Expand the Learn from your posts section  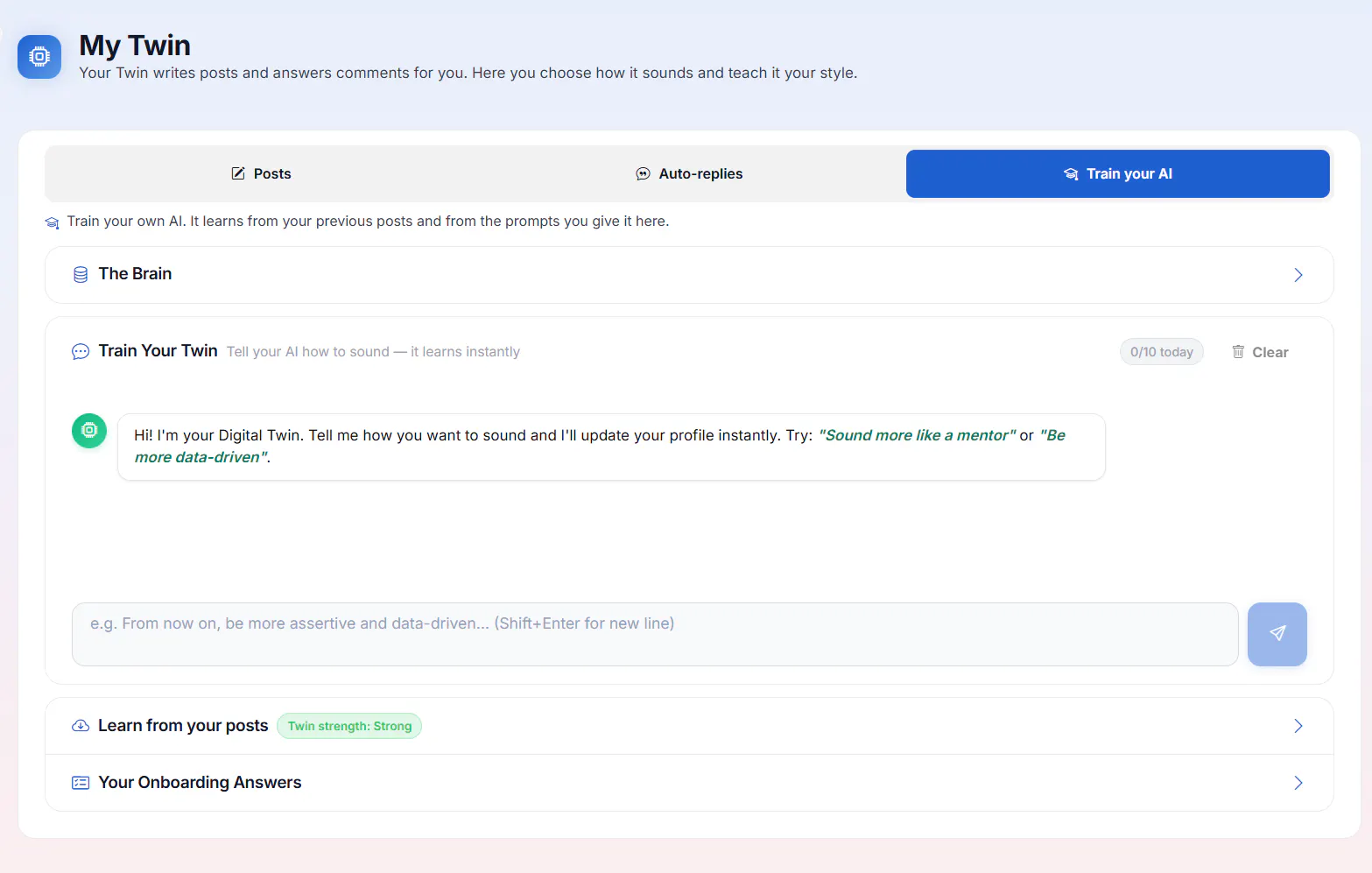coord(1298,726)
